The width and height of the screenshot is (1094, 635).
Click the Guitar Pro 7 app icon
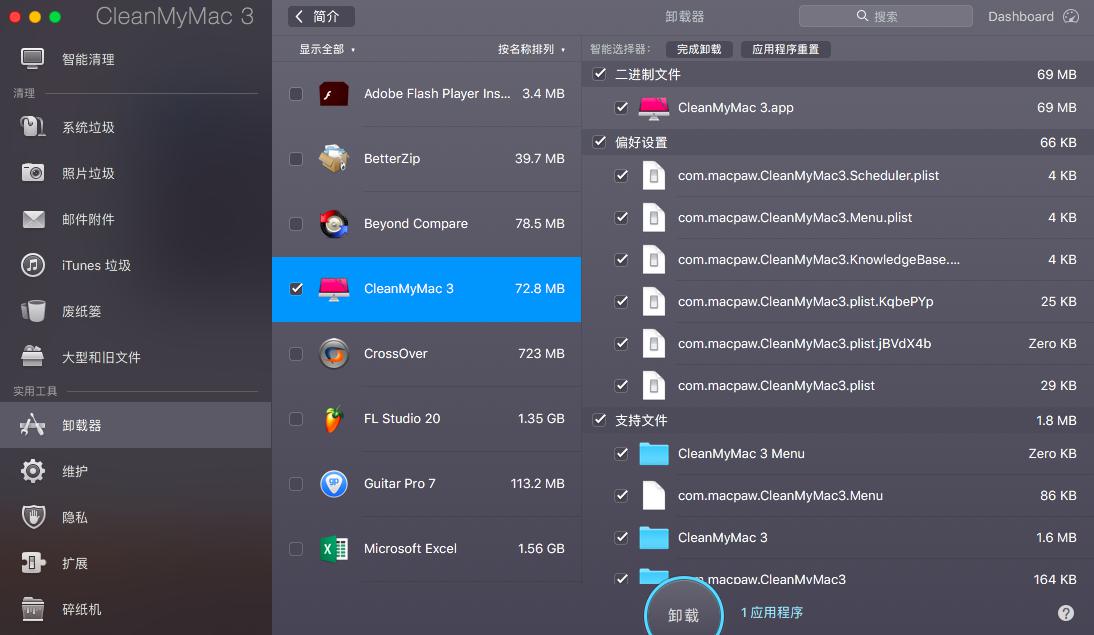[x=334, y=484]
